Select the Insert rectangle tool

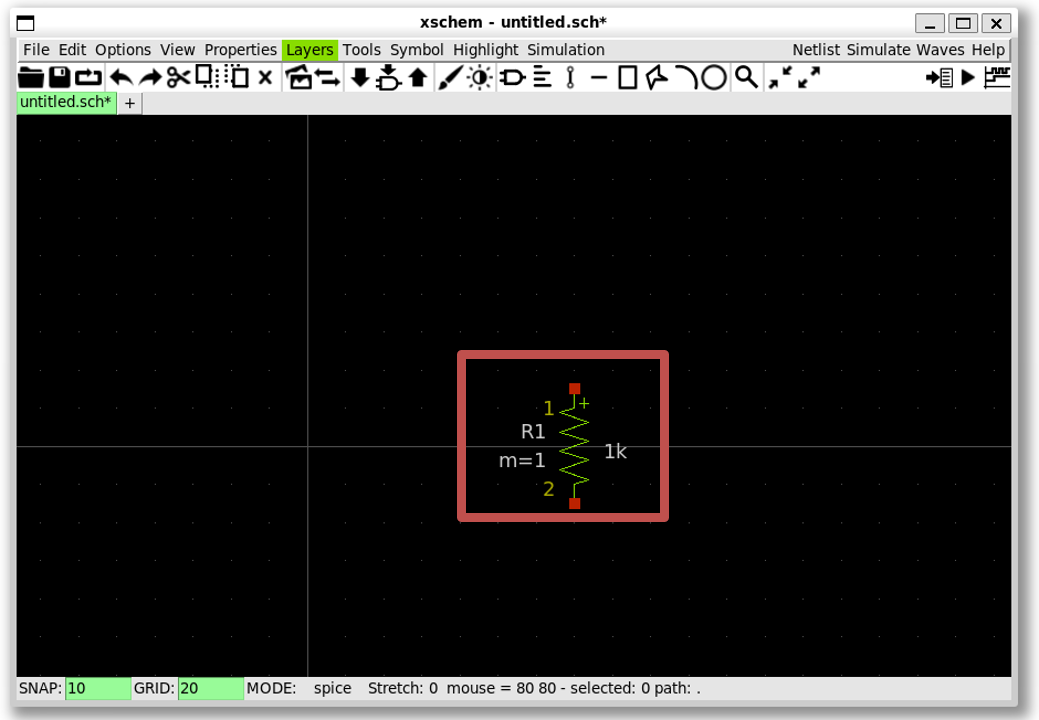coord(627,77)
